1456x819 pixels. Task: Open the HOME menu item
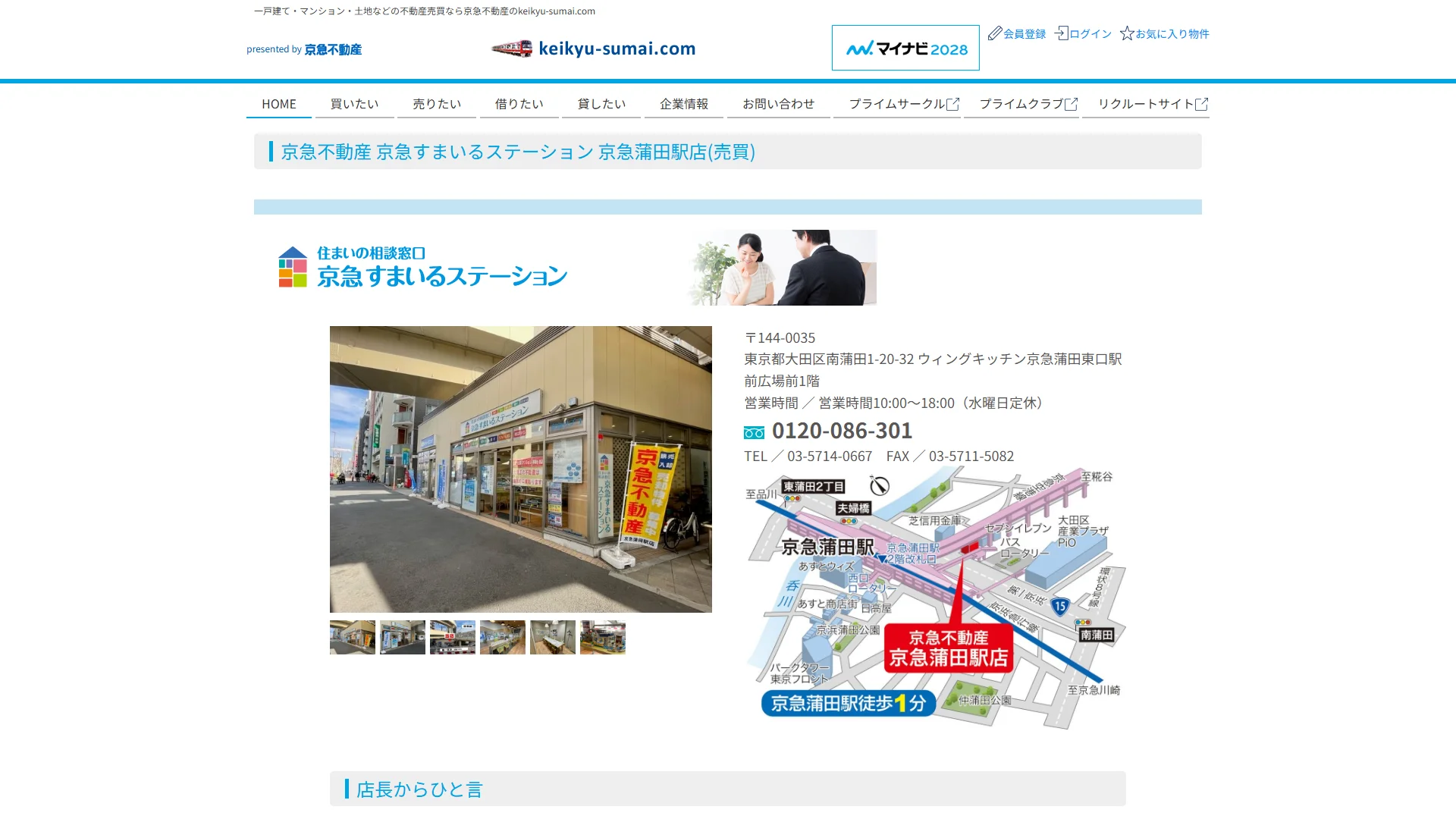(279, 104)
